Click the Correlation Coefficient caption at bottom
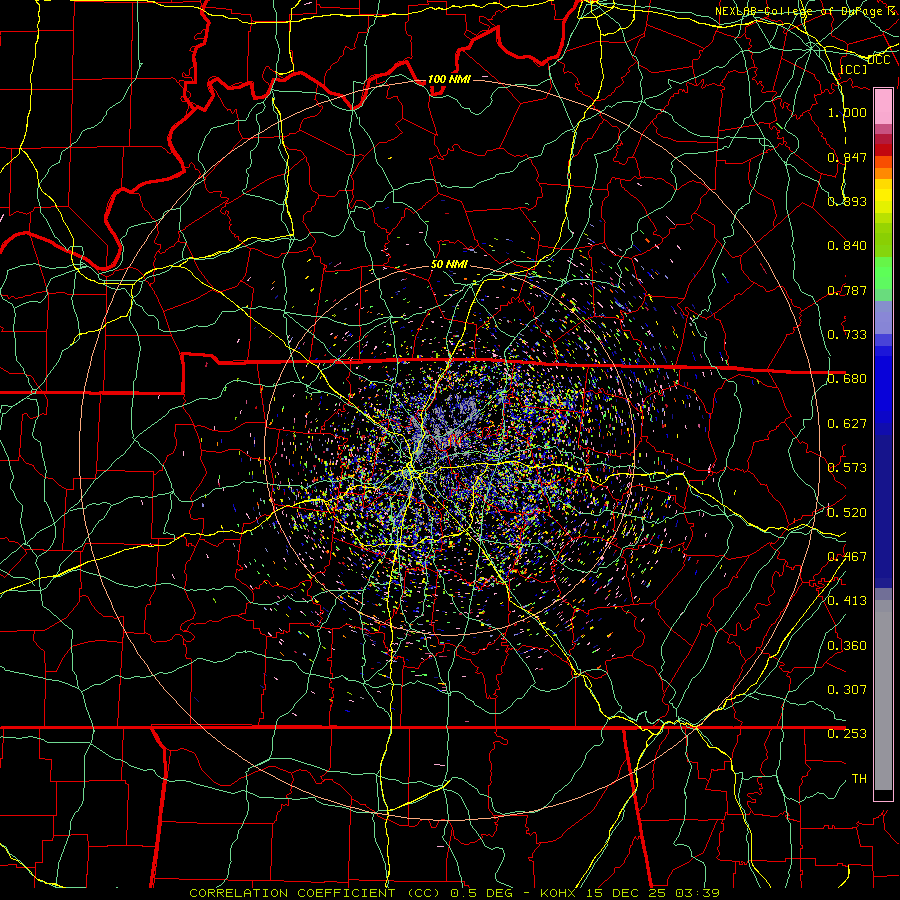This screenshot has height=900, width=900. point(454,893)
